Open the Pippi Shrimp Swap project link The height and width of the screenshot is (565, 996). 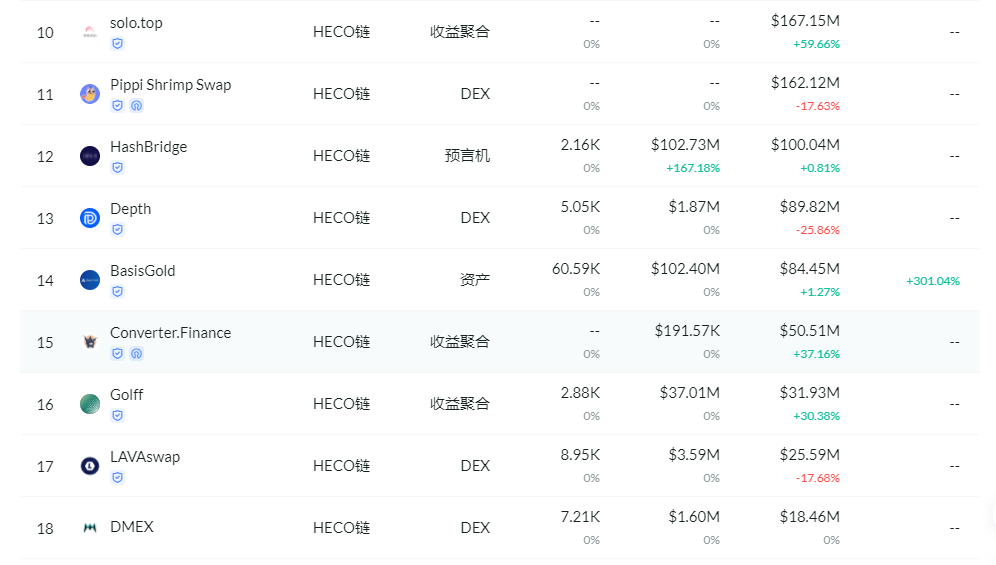170,85
